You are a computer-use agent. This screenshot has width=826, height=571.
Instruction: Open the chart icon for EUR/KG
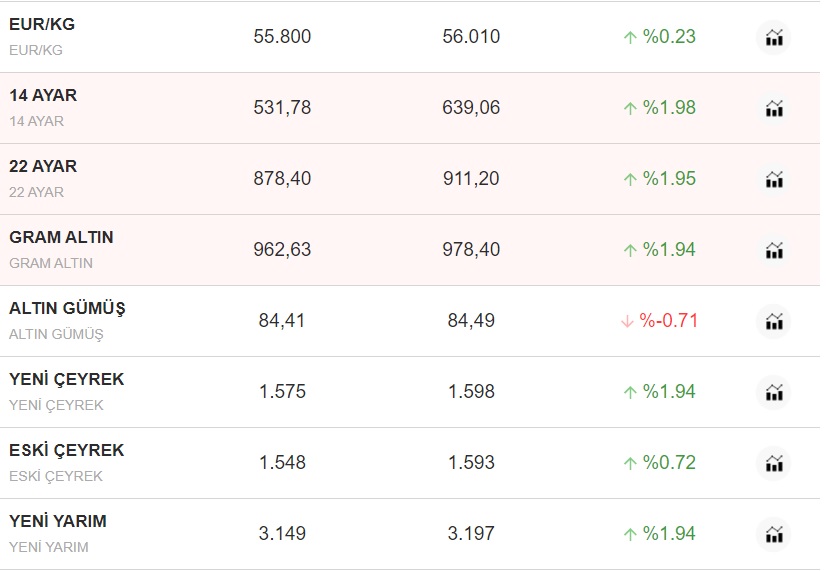[773, 38]
